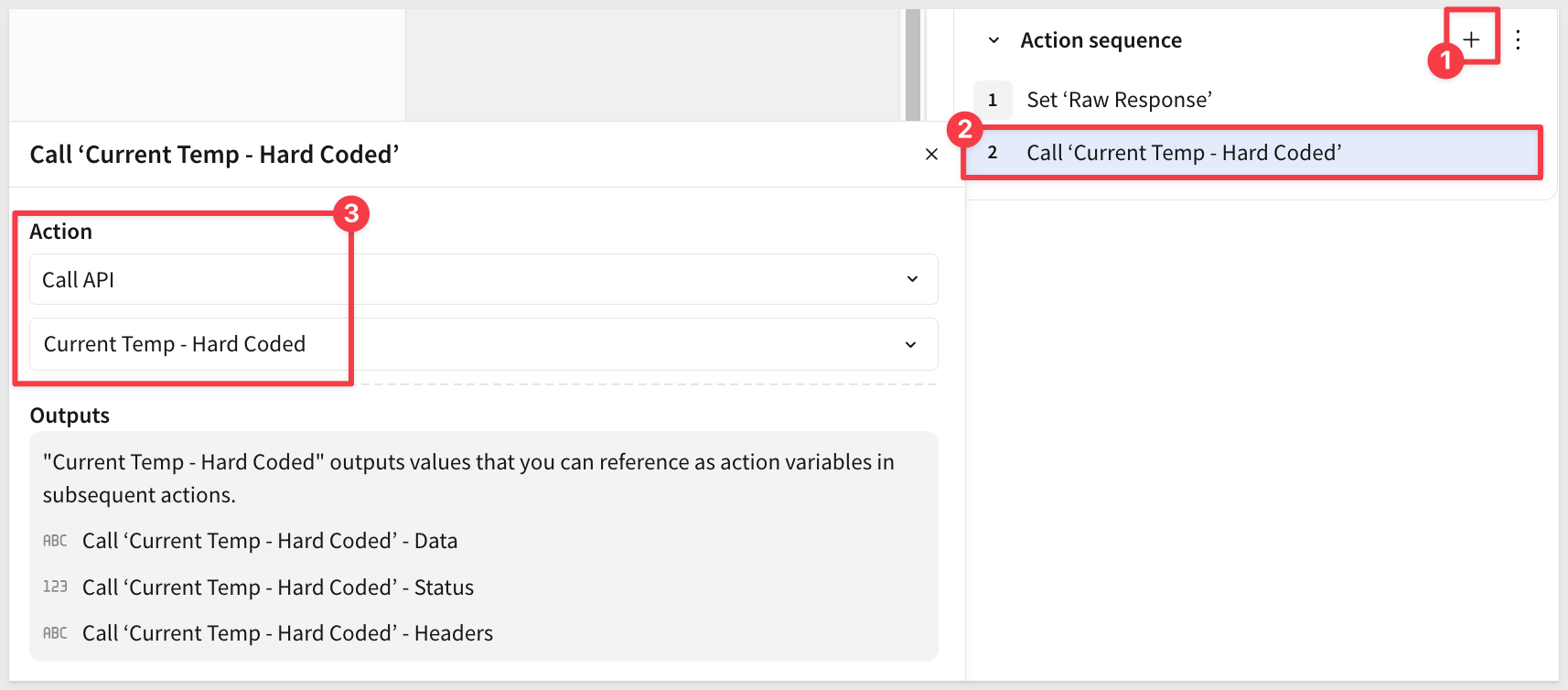Open the Call API action type dropdown

(x=483, y=279)
